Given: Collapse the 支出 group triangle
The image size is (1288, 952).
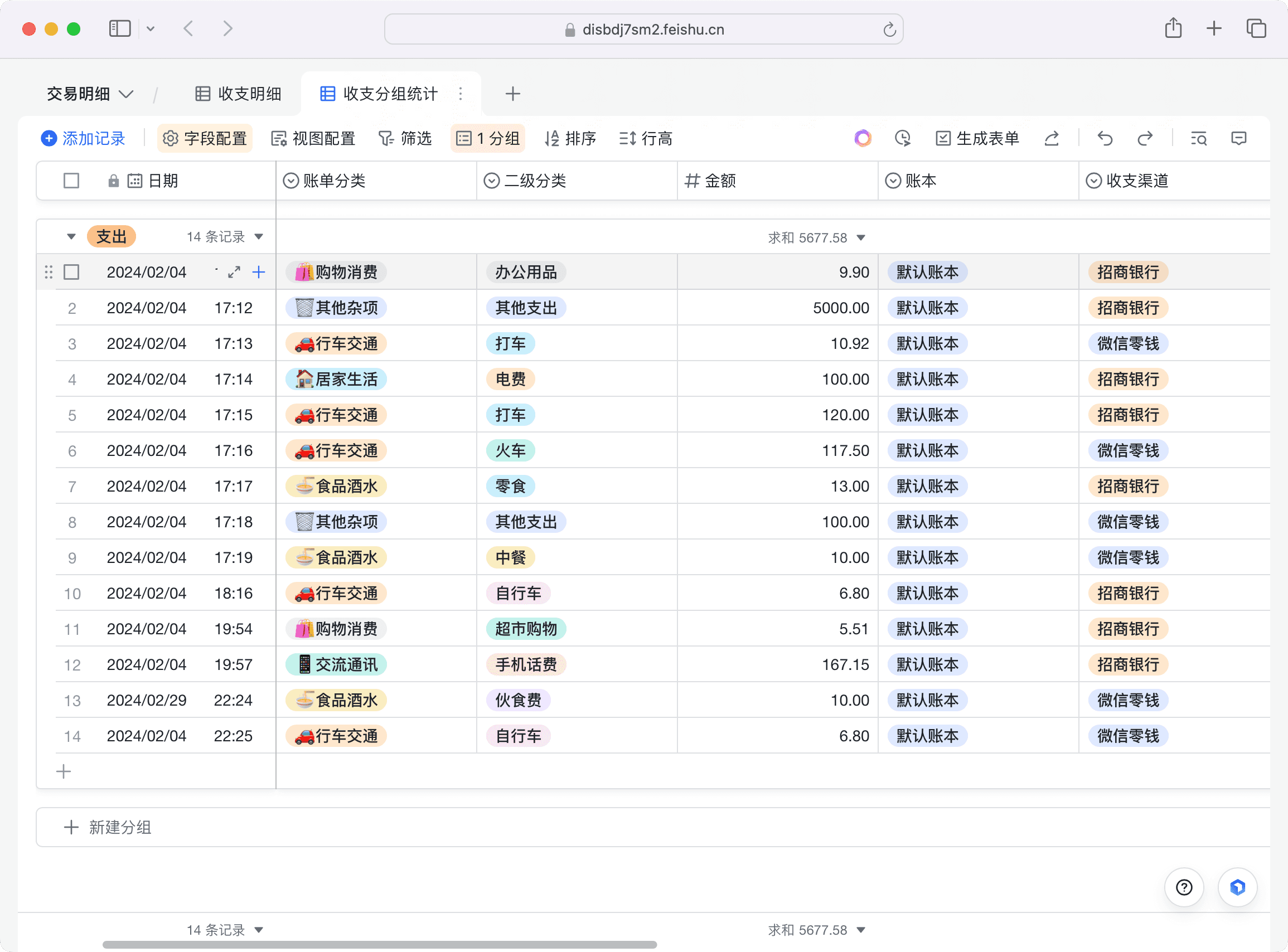Looking at the screenshot, I should 71,237.
